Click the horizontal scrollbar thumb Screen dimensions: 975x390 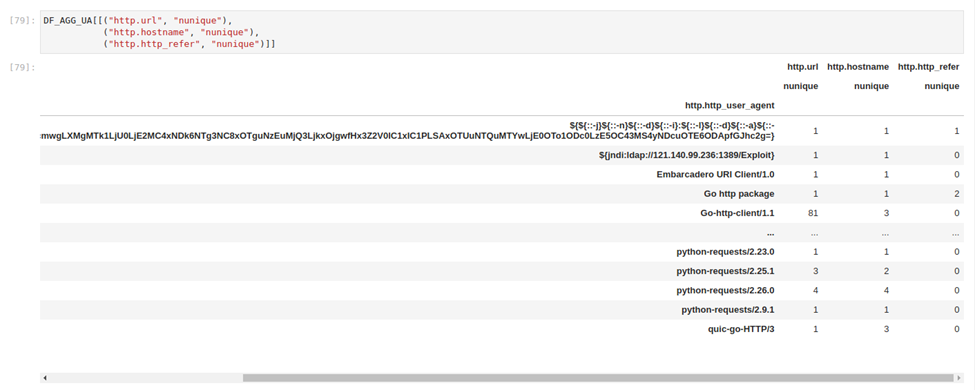[598, 378]
